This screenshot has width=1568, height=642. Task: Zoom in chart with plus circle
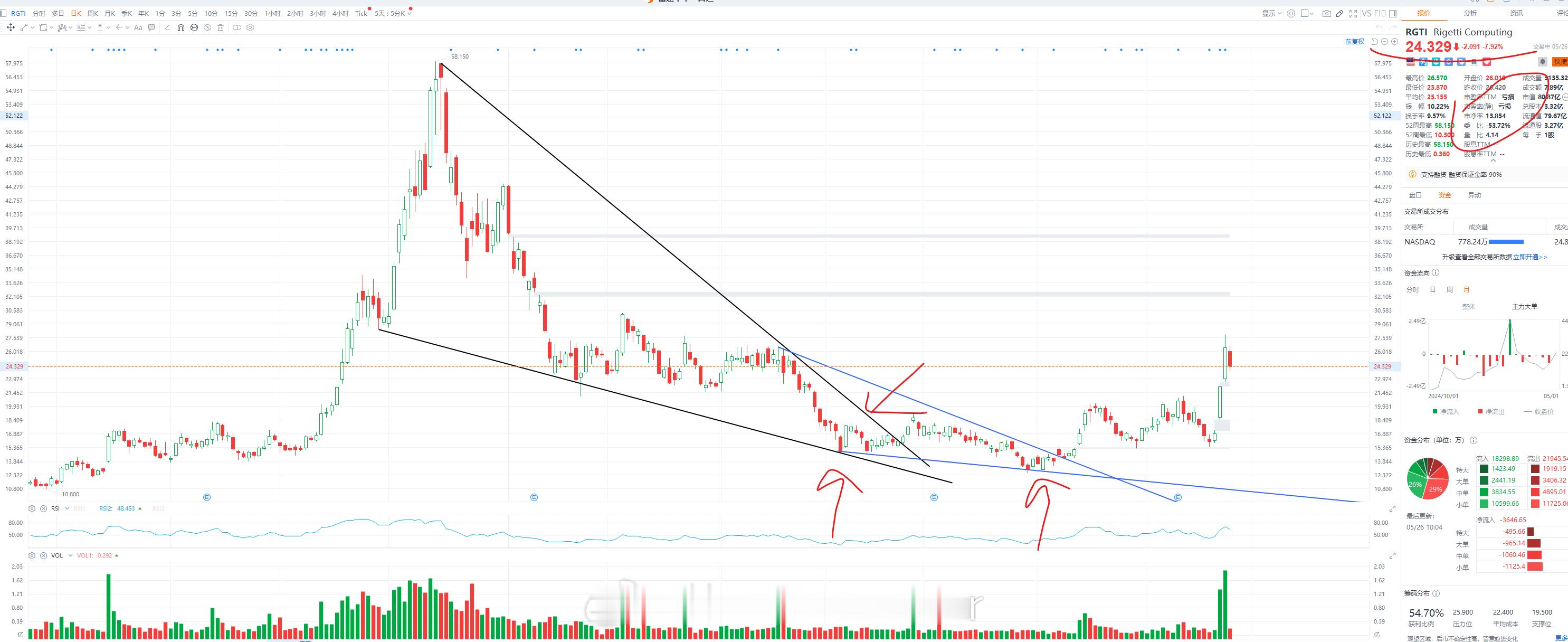point(1395,41)
